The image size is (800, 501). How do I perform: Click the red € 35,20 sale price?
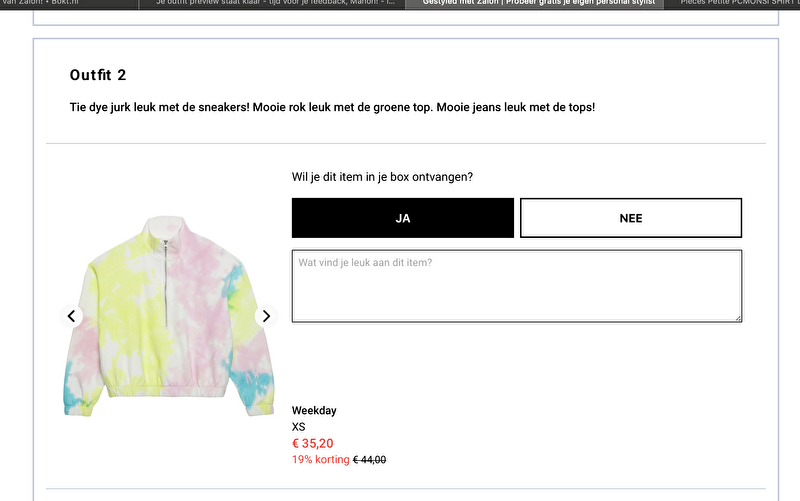point(312,443)
